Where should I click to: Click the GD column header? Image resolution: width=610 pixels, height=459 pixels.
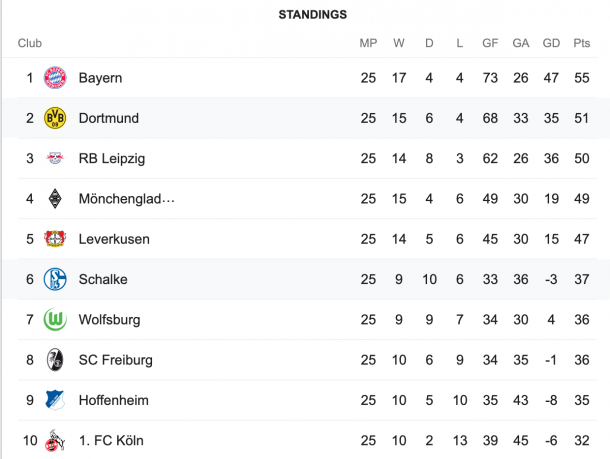tap(551, 43)
